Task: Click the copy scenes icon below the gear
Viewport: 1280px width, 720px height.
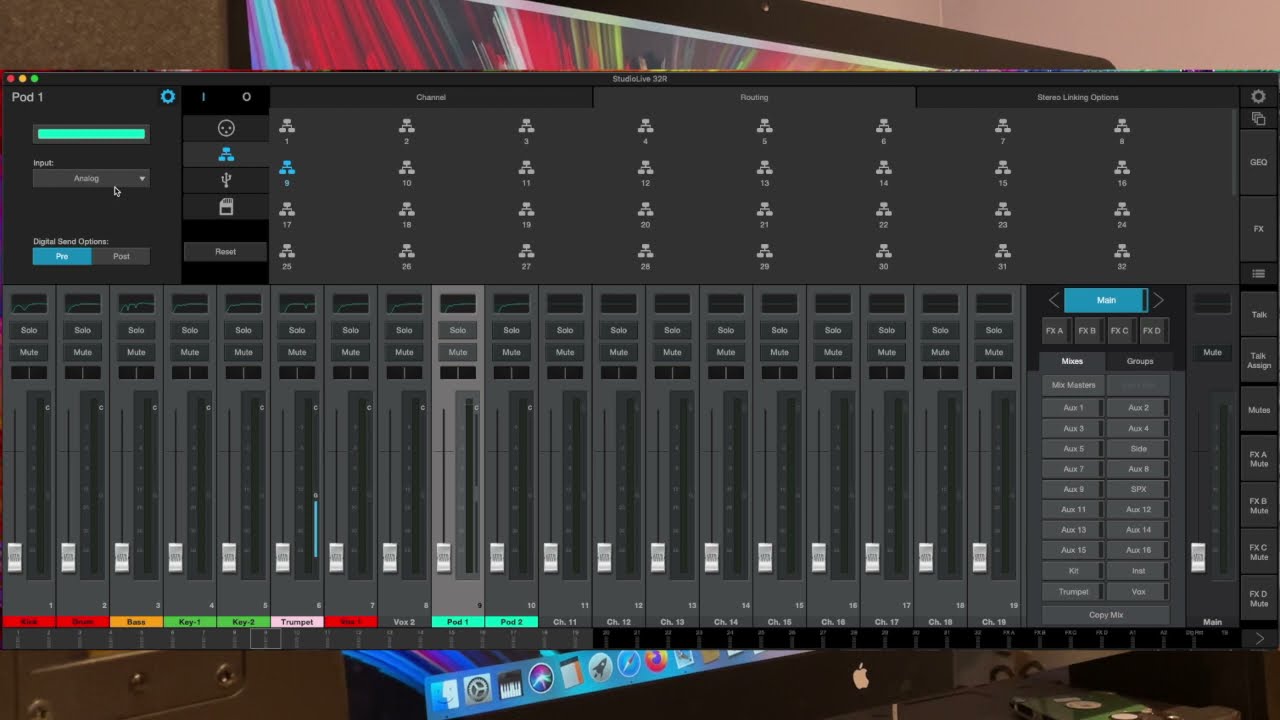Action: click(1259, 119)
